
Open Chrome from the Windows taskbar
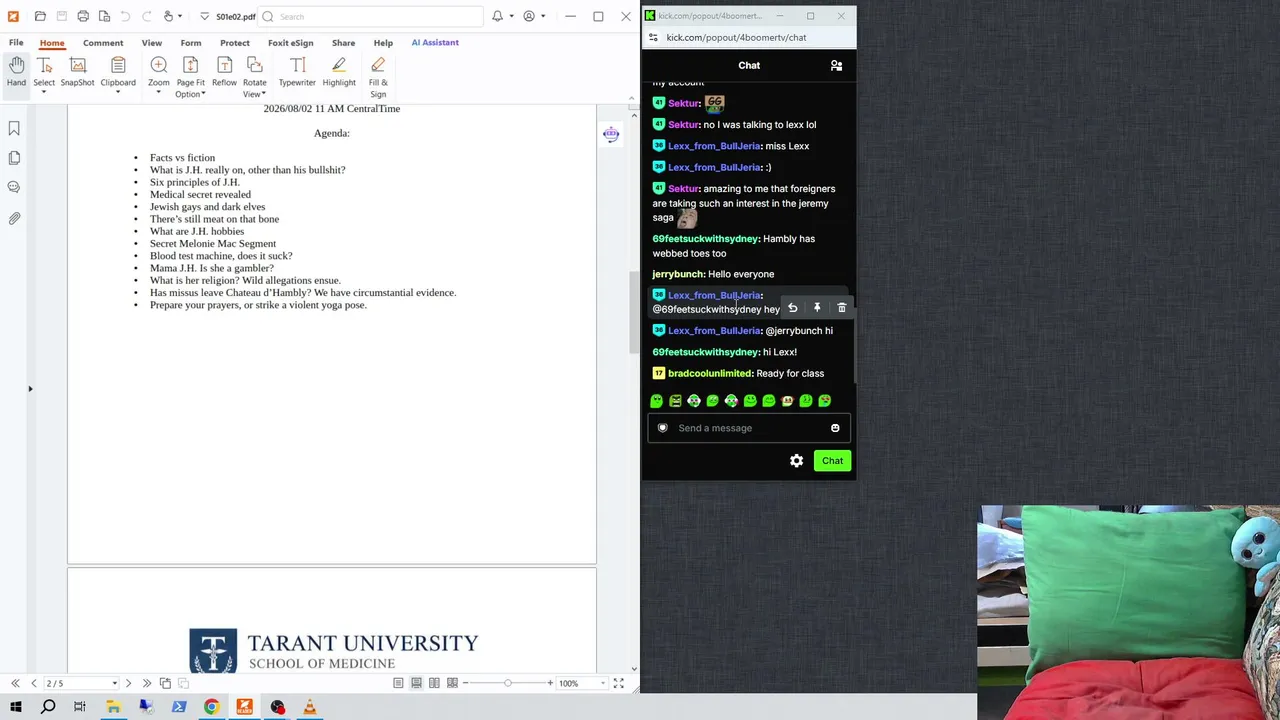coord(212,707)
